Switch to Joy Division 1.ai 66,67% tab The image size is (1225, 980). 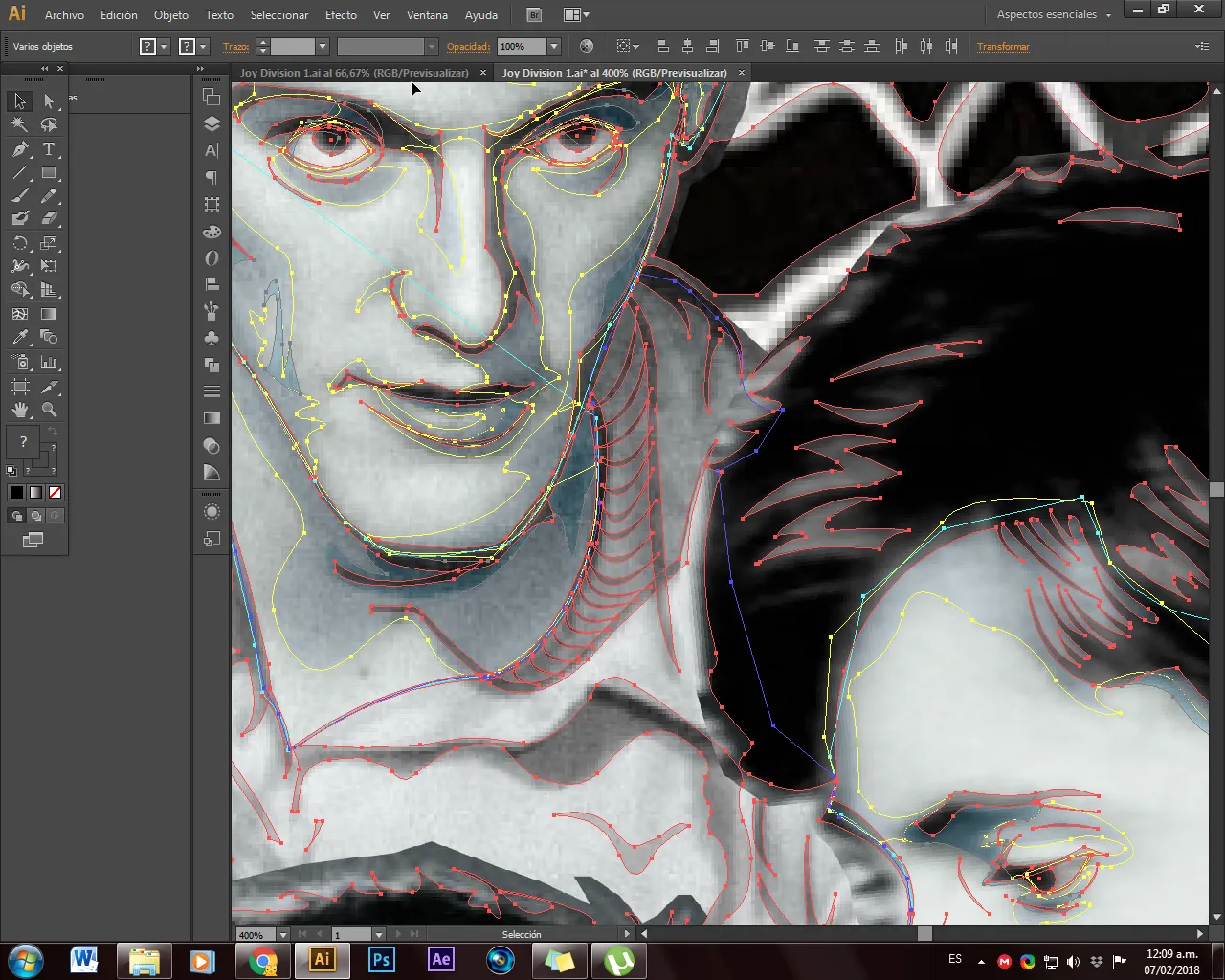point(355,73)
